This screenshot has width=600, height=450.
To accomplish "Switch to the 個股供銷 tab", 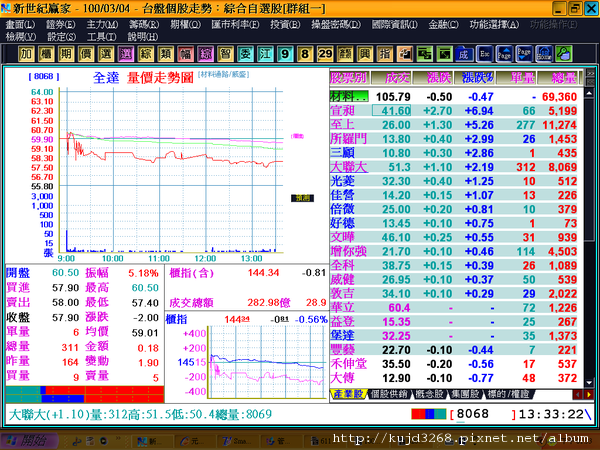I will point(389,394).
